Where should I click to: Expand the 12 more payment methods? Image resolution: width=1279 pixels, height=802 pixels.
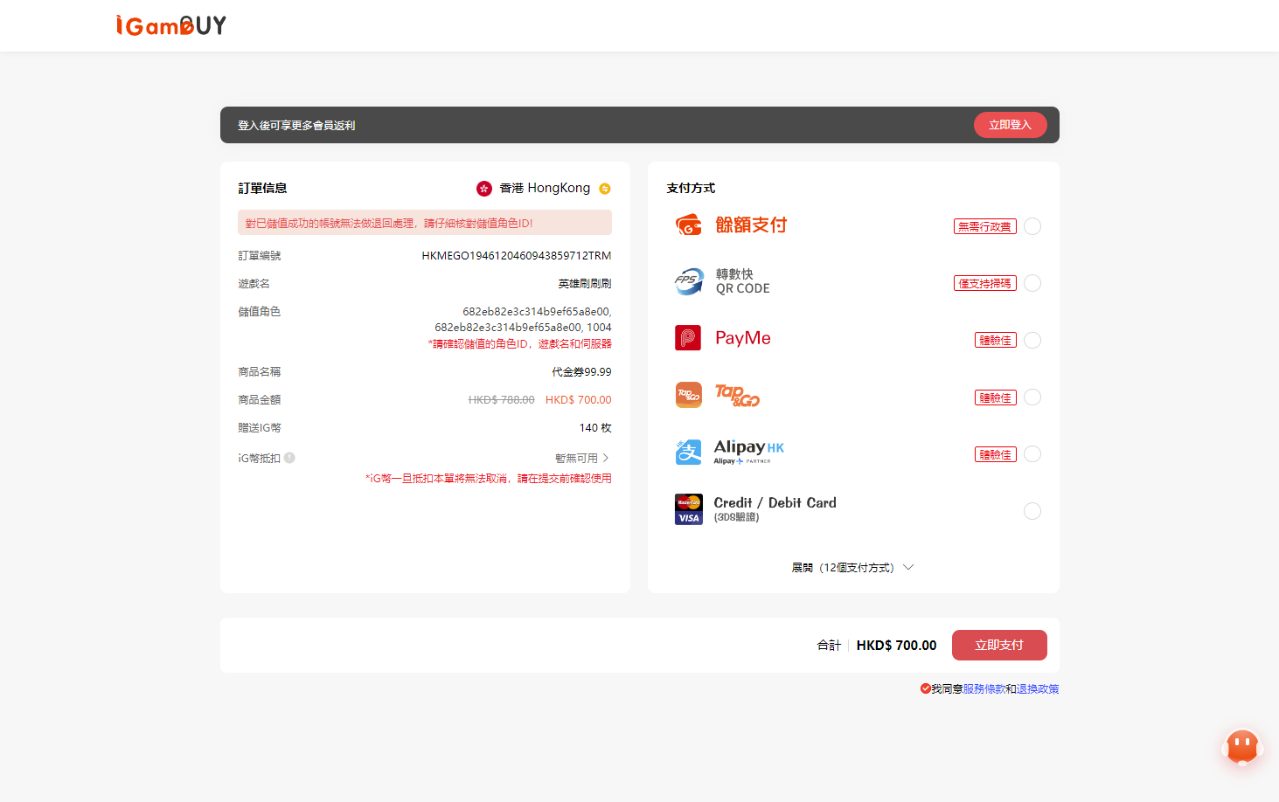click(852, 567)
